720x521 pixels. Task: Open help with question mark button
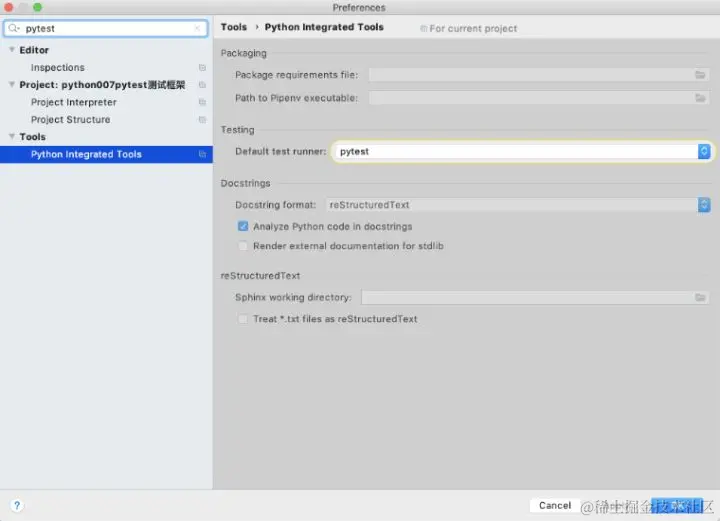[x=17, y=505]
